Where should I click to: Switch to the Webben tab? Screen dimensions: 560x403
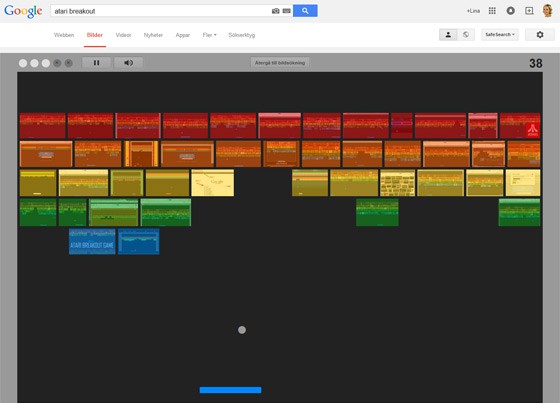click(64, 35)
